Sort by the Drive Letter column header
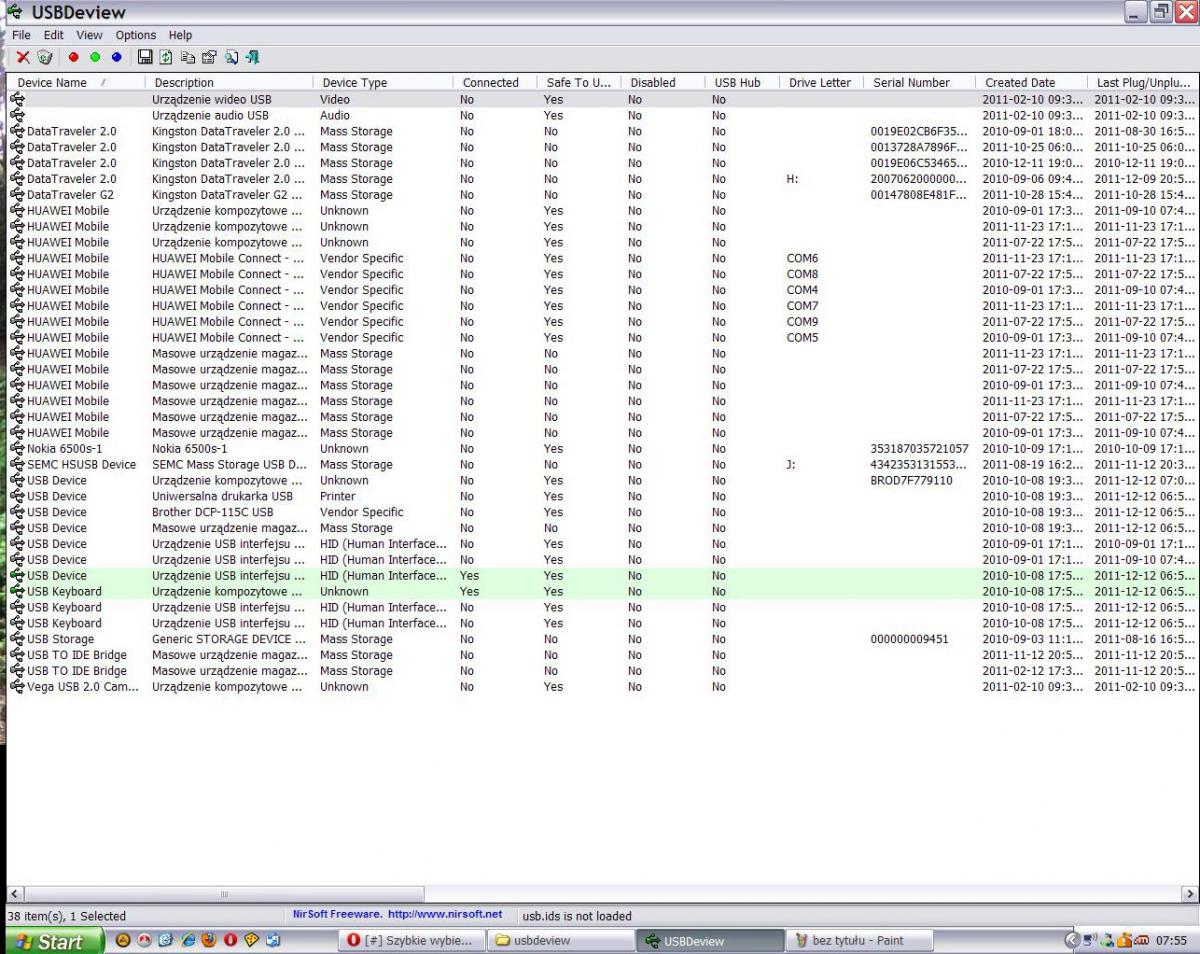Image resolution: width=1200 pixels, height=954 pixels. click(x=822, y=83)
